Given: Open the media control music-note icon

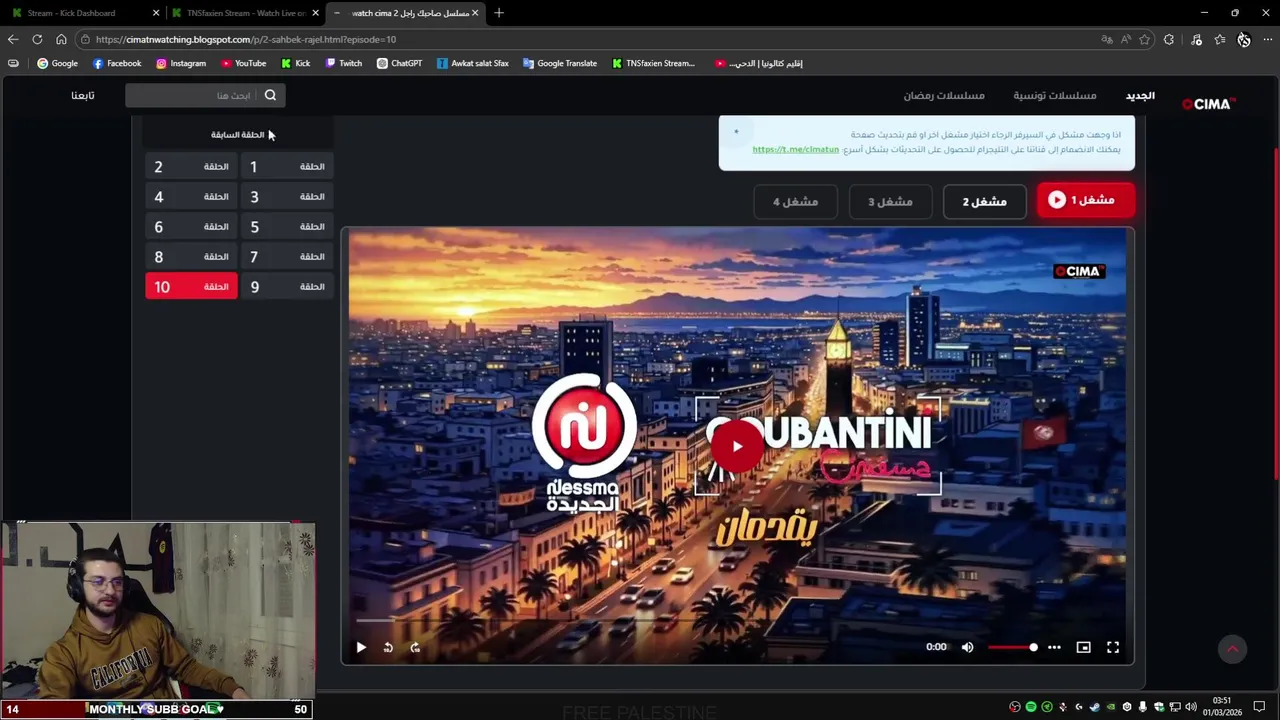Looking at the screenshot, I should (x=1196, y=39).
